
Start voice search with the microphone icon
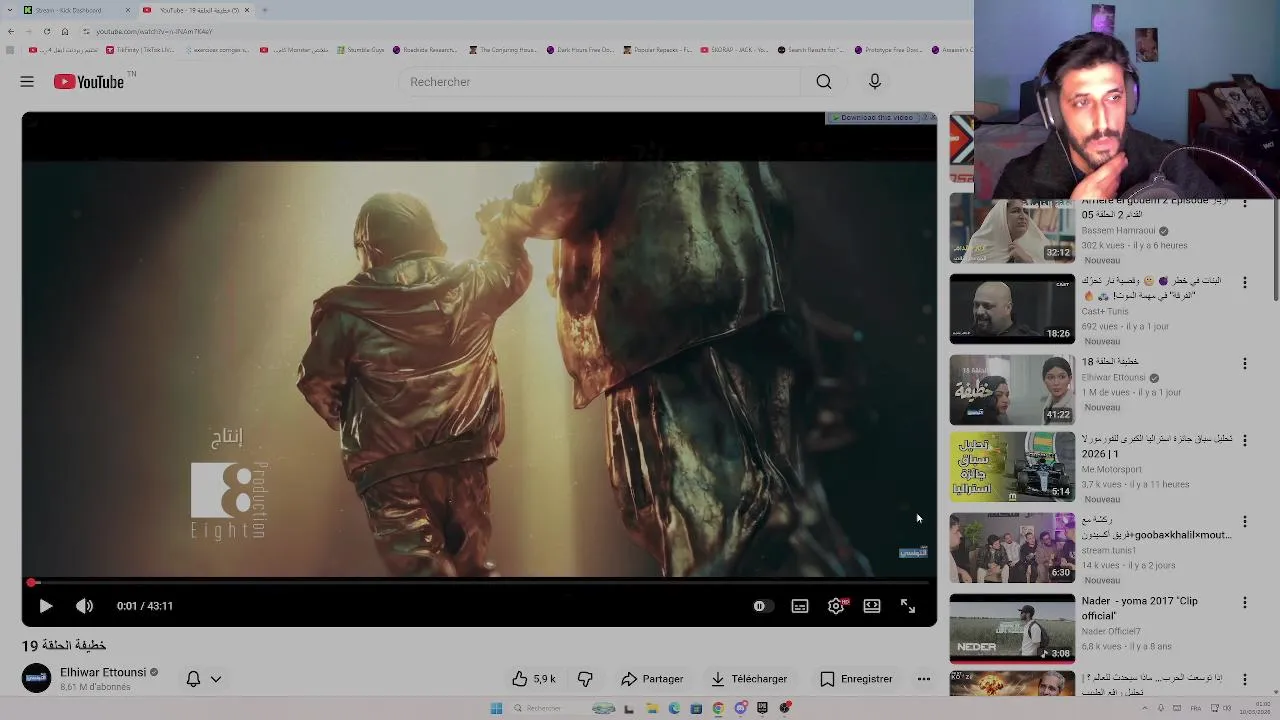point(875,82)
